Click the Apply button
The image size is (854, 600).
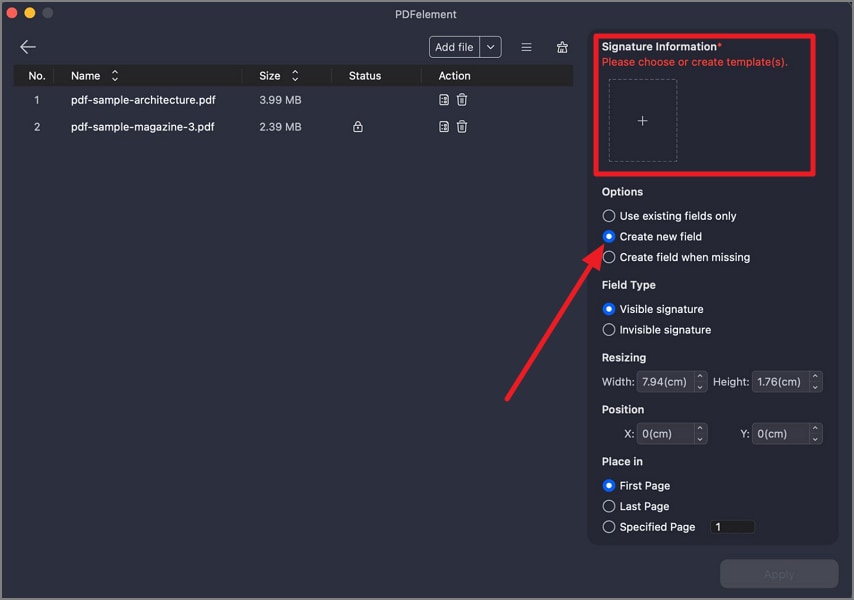779,574
